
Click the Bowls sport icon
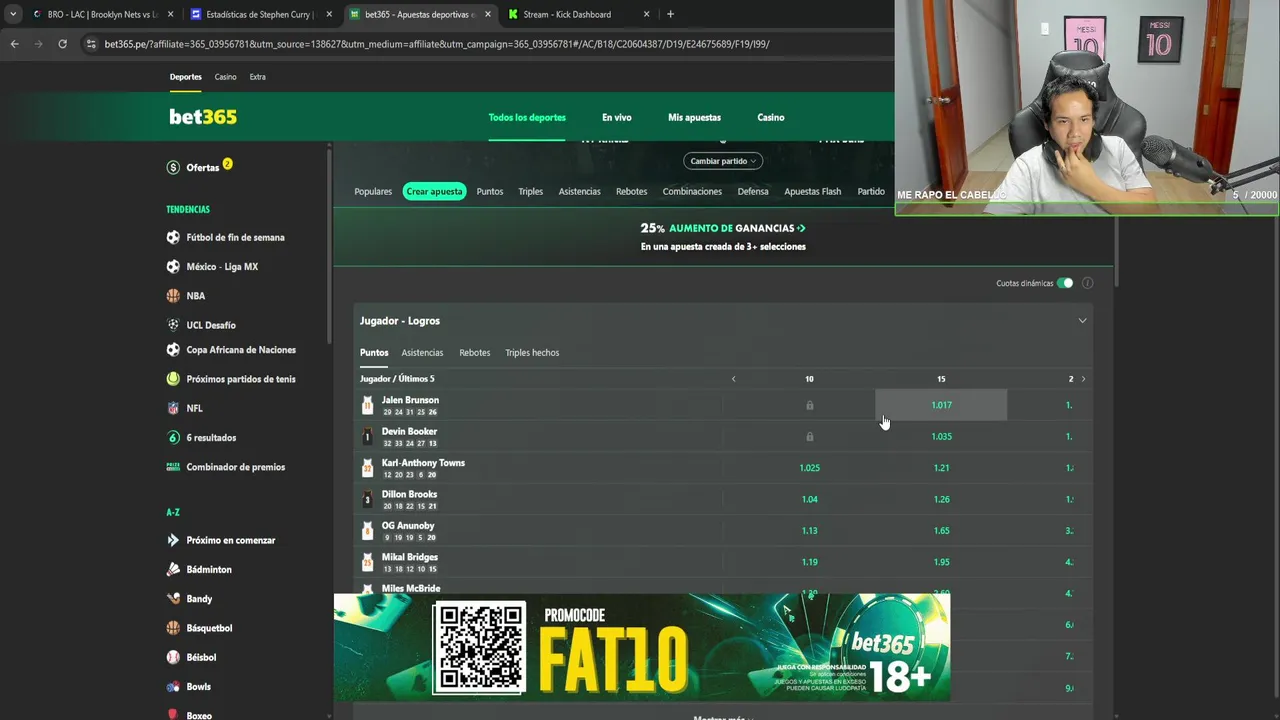click(173, 686)
